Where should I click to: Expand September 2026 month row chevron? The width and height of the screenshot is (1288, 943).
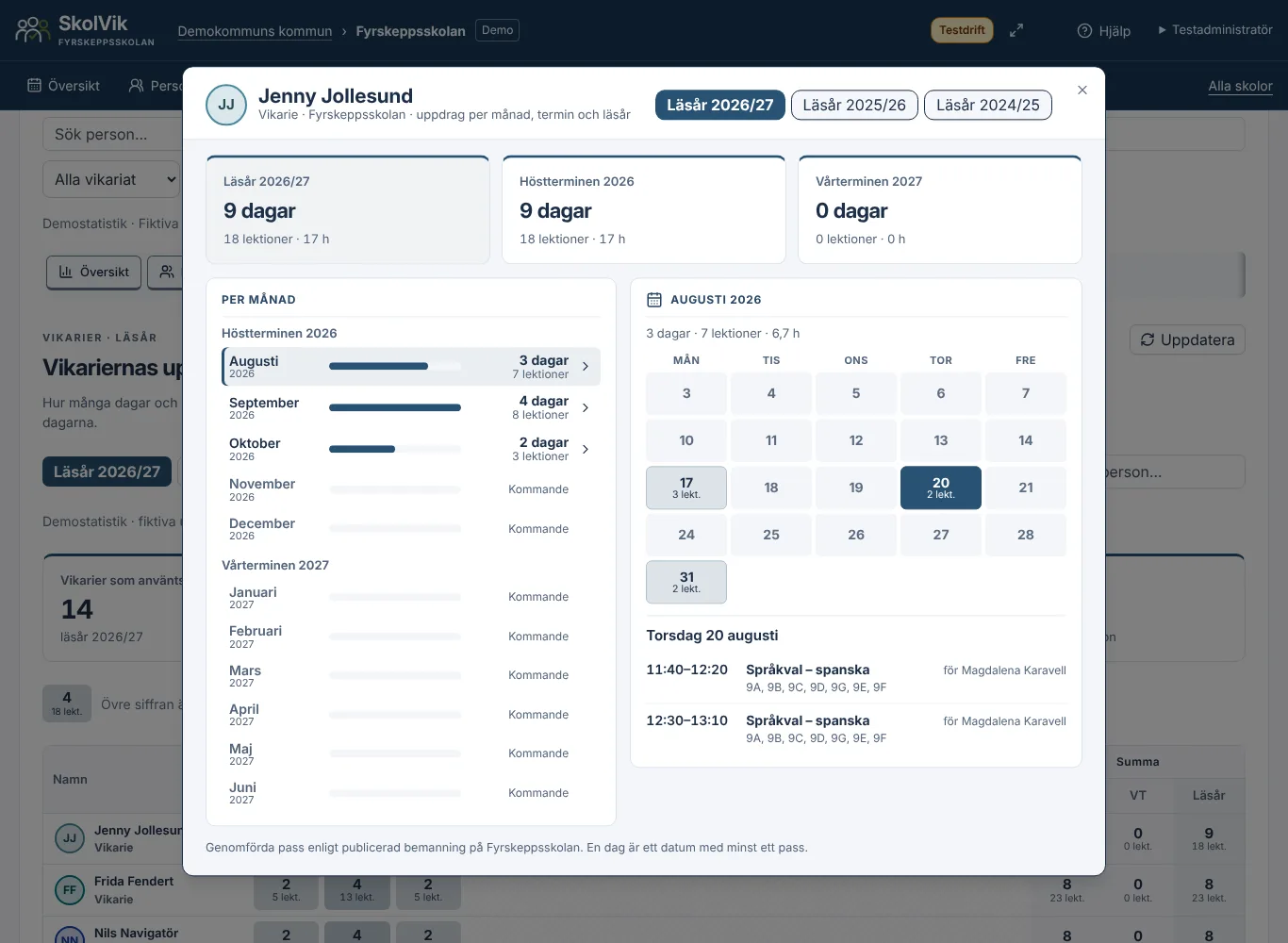(586, 407)
